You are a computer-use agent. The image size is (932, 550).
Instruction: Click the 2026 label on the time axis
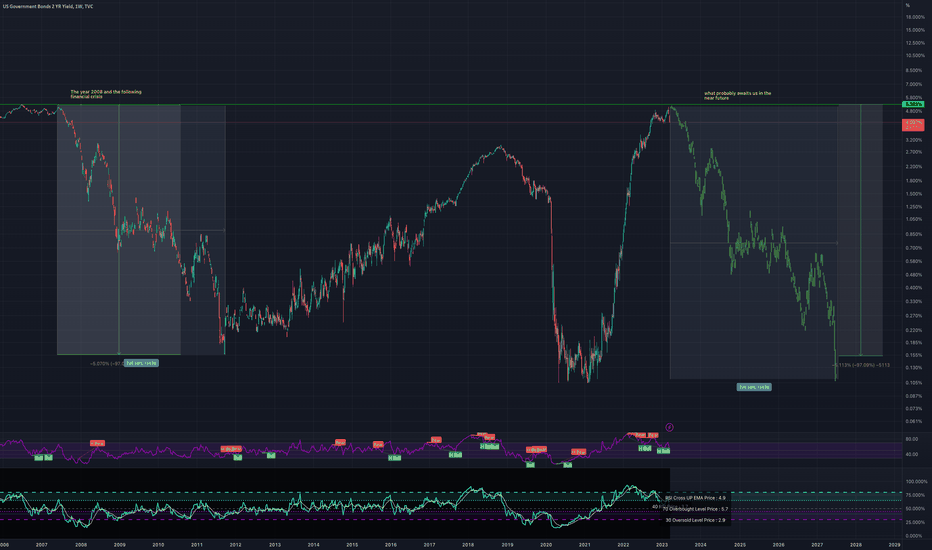coord(778,545)
